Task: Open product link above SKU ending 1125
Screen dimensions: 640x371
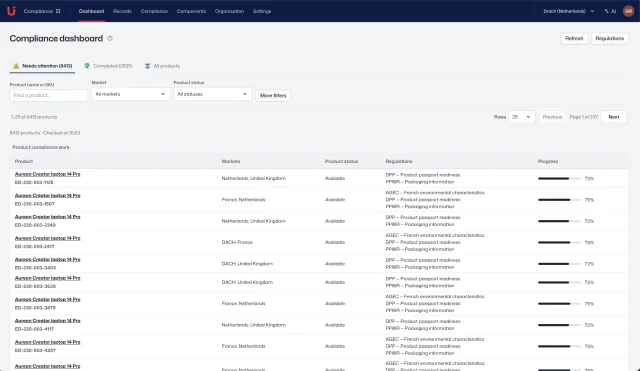Action: tap(47, 174)
